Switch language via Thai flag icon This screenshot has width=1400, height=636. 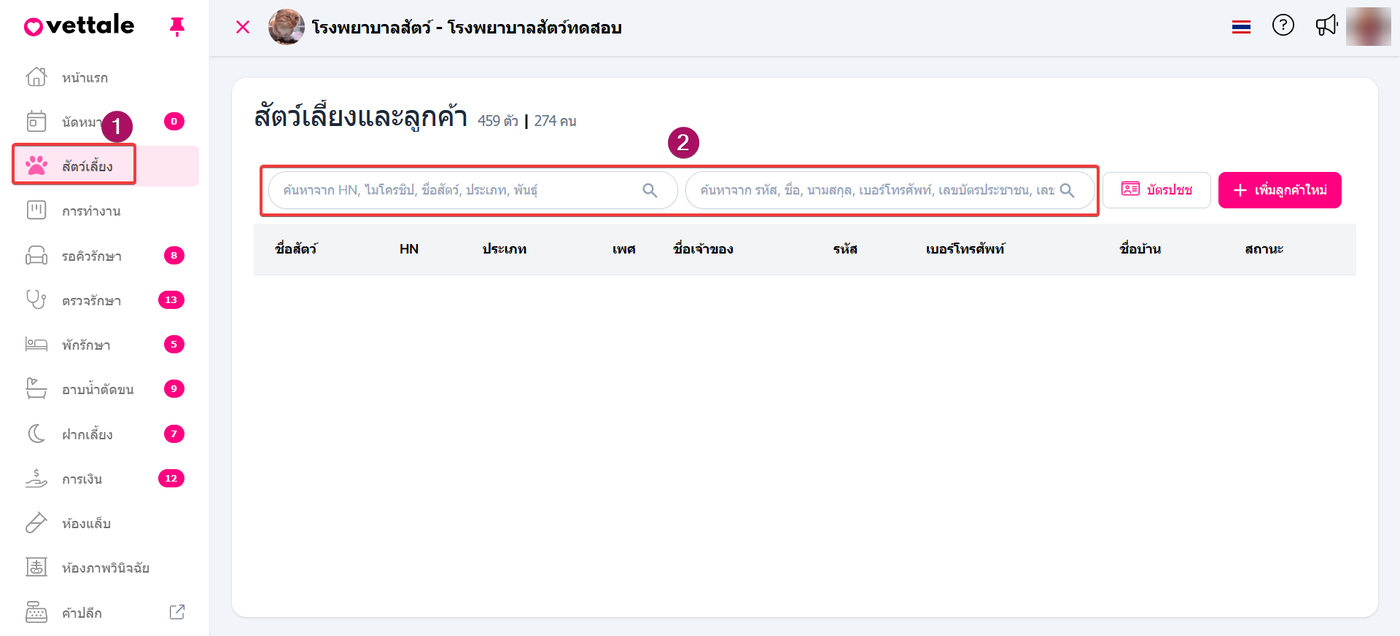click(x=1241, y=27)
